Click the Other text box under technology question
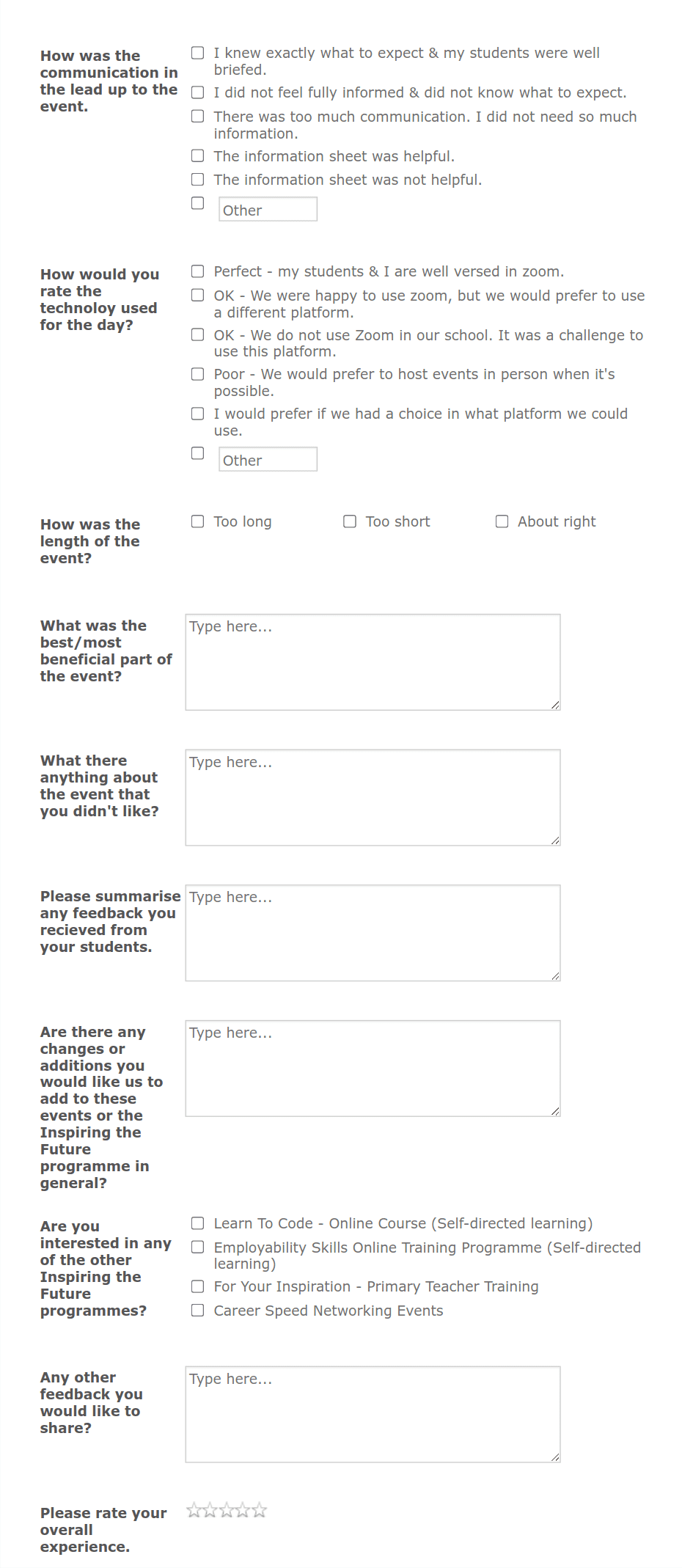The image size is (682, 1568). tap(267, 460)
